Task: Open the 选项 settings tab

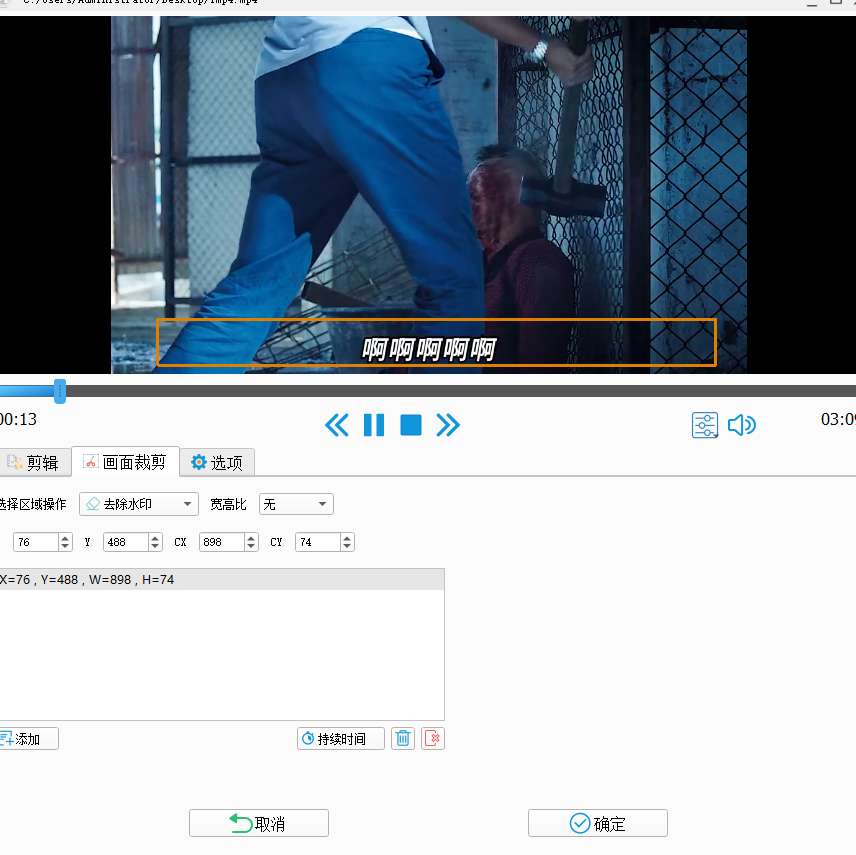Action: point(217,462)
